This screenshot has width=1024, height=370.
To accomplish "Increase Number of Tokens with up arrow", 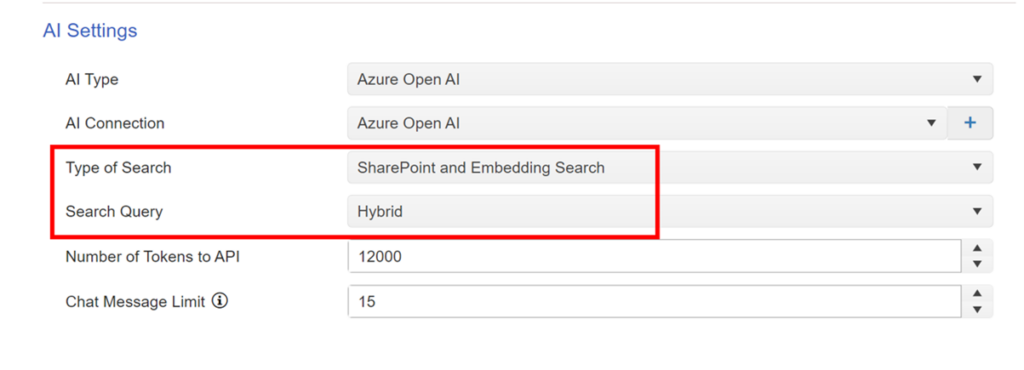I will point(977,248).
